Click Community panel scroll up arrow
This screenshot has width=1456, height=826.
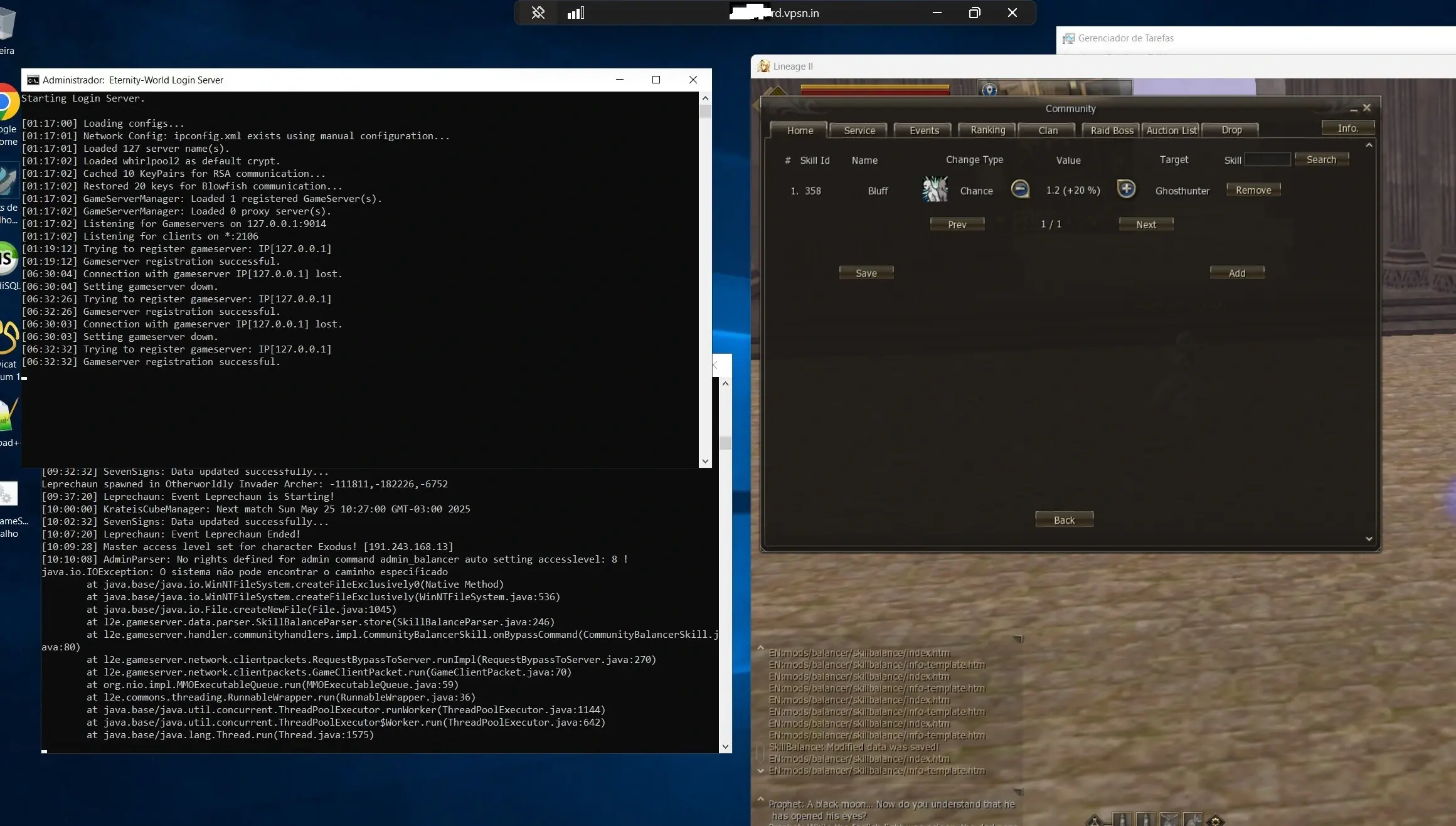click(1369, 145)
